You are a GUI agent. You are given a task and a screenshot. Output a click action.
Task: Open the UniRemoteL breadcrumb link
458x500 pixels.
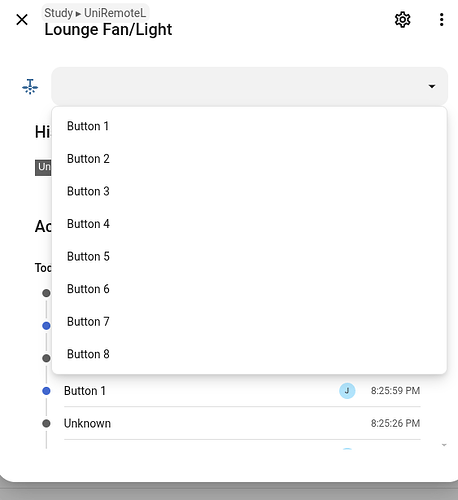pos(115,13)
